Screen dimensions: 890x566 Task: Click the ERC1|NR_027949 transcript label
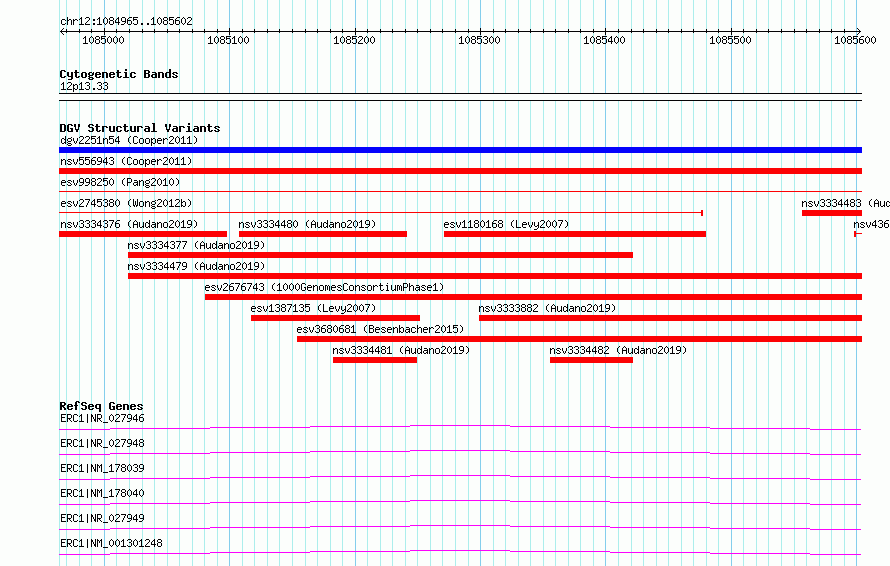pyautogui.click(x=102, y=518)
